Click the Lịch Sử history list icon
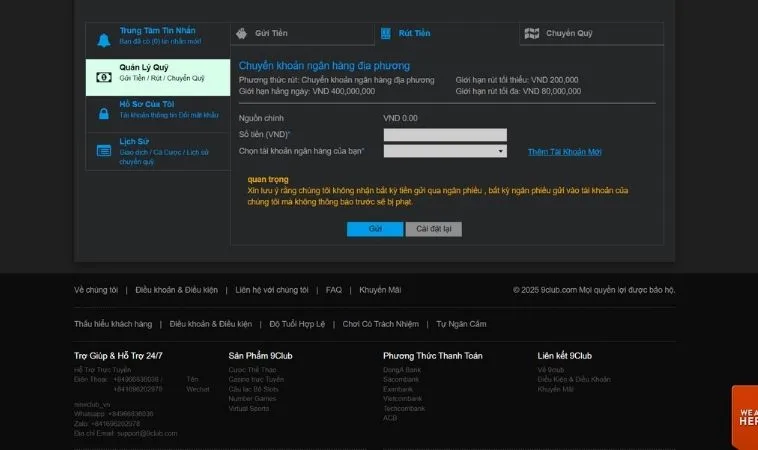Viewport: 758px width, 450px height. pos(104,151)
